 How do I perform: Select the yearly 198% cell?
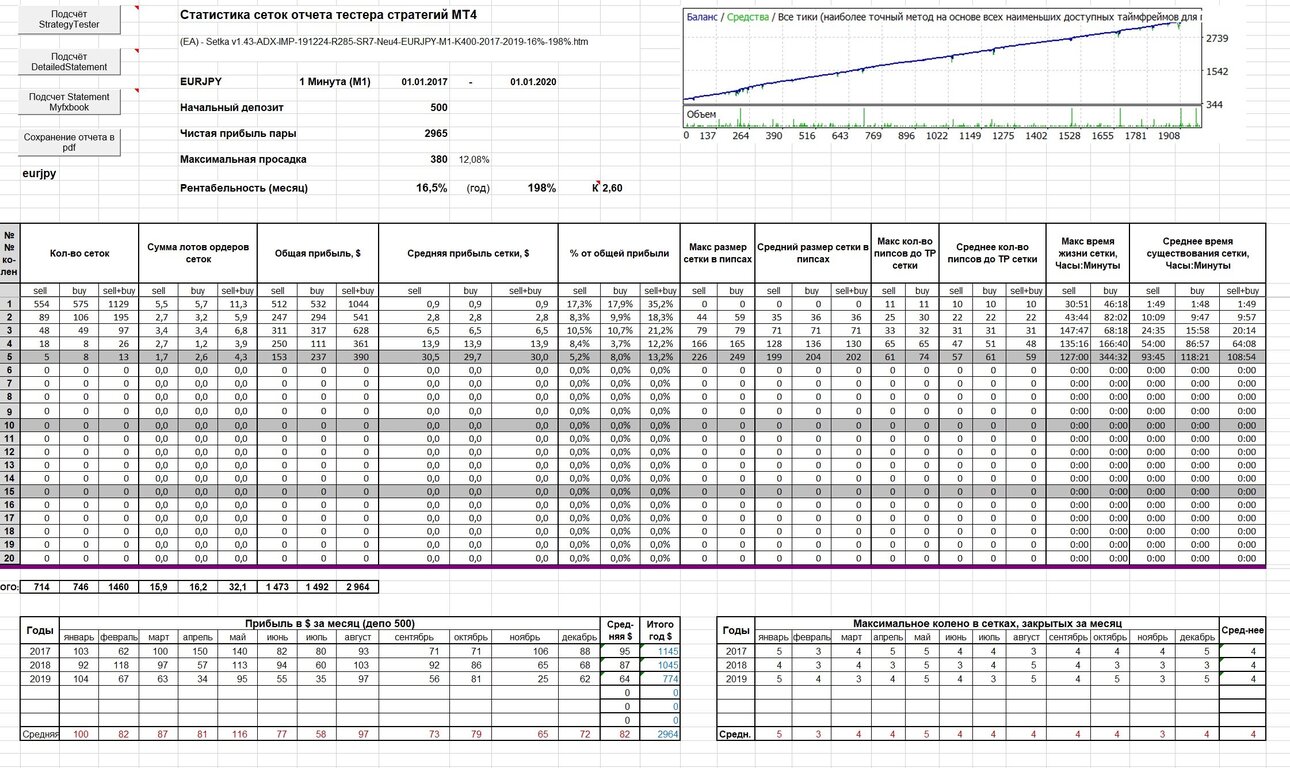pyautogui.click(x=542, y=187)
